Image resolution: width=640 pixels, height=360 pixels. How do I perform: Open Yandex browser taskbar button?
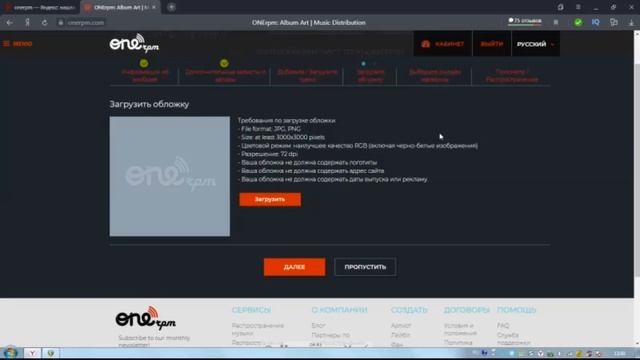point(32,353)
